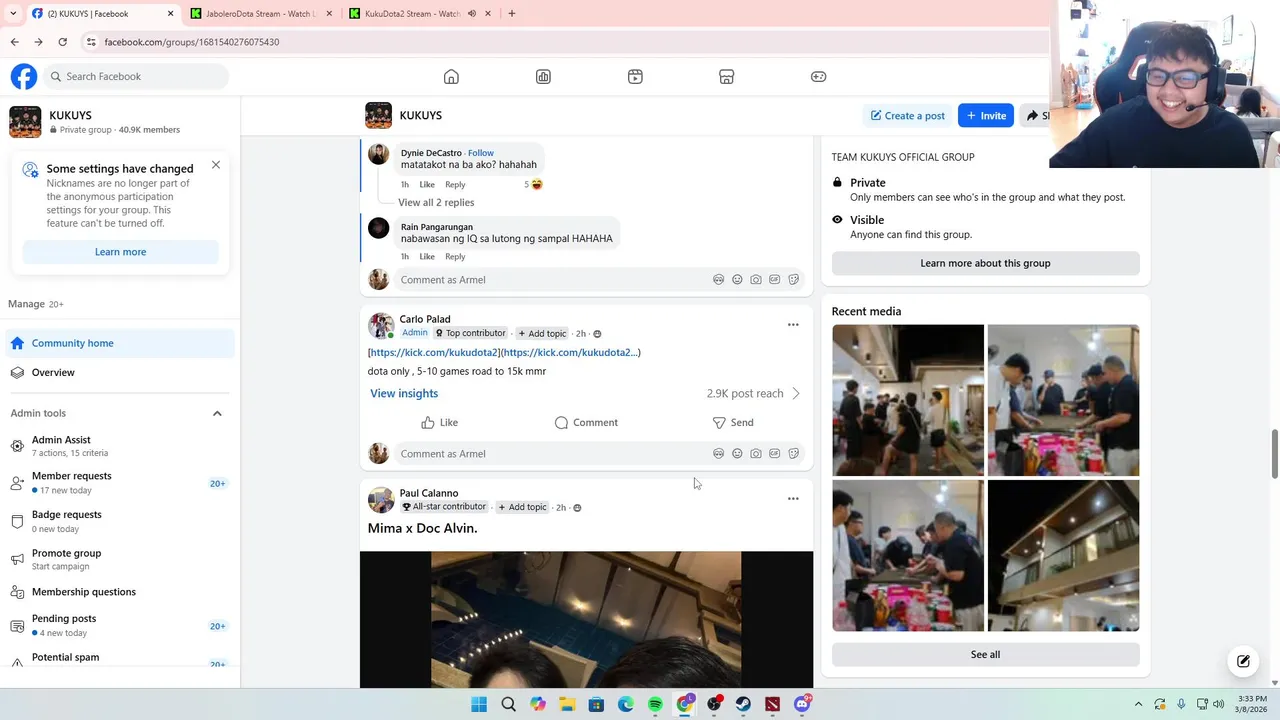Screen dimensions: 1280x720
Task: Open Facebook Gaming controller icon
Action: [819, 77]
